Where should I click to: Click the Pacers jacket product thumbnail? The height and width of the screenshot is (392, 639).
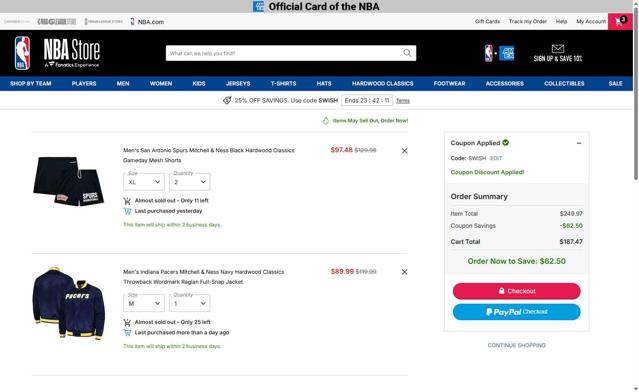point(68,304)
